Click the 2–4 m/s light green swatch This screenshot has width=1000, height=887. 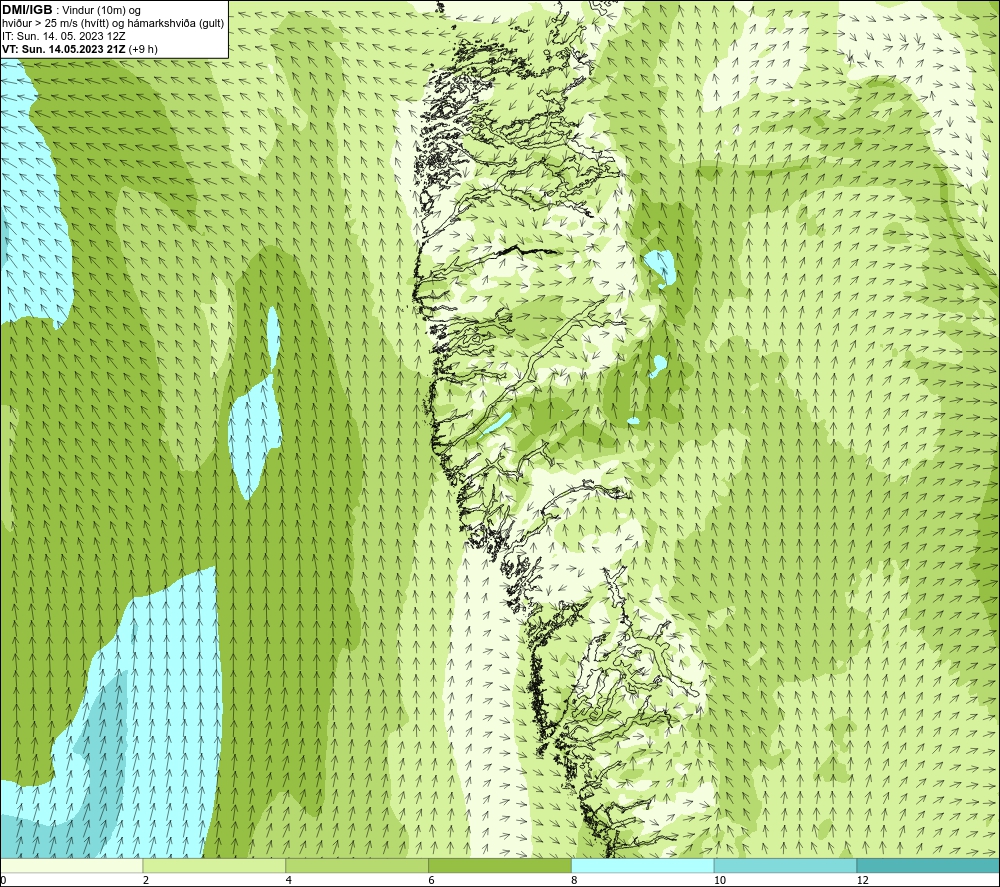click(x=214, y=865)
